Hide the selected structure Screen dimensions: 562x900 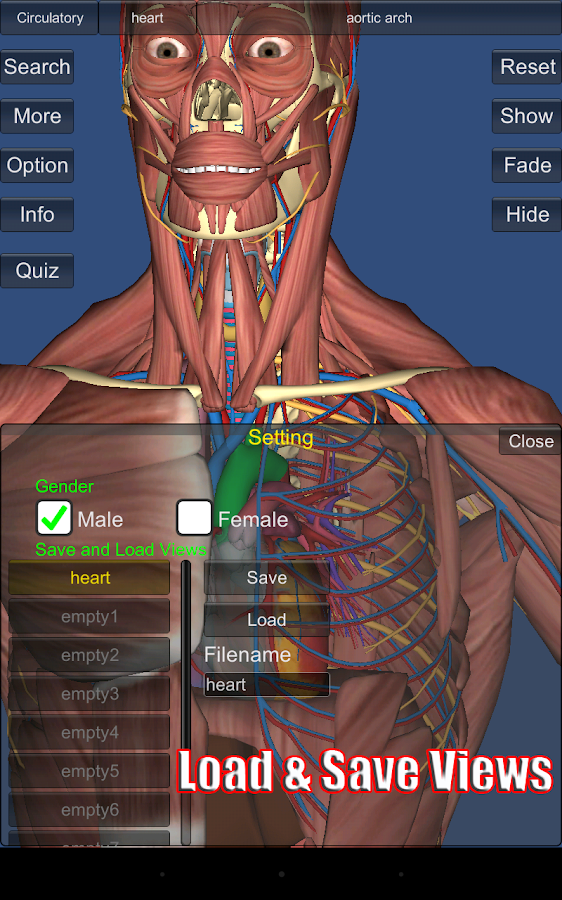pyautogui.click(x=527, y=215)
